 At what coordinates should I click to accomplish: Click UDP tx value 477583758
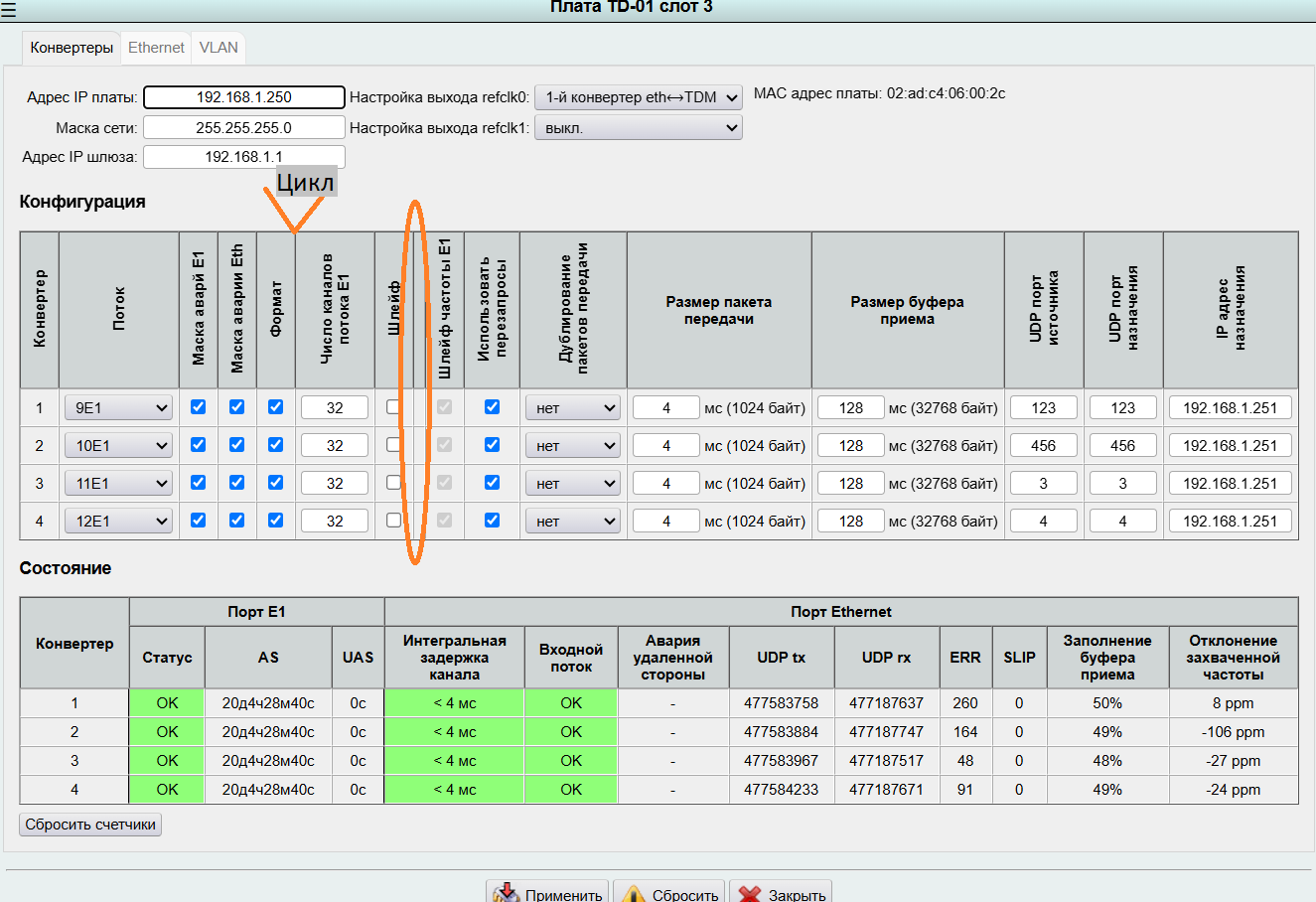point(782,703)
